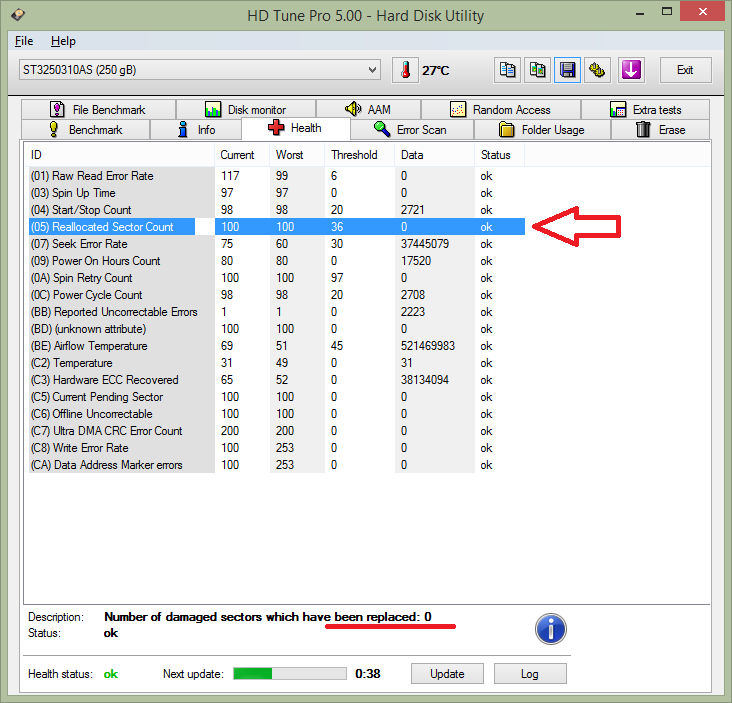Switch to the Disk monitor tab
Image resolution: width=732 pixels, height=703 pixels.
(246, 110)
